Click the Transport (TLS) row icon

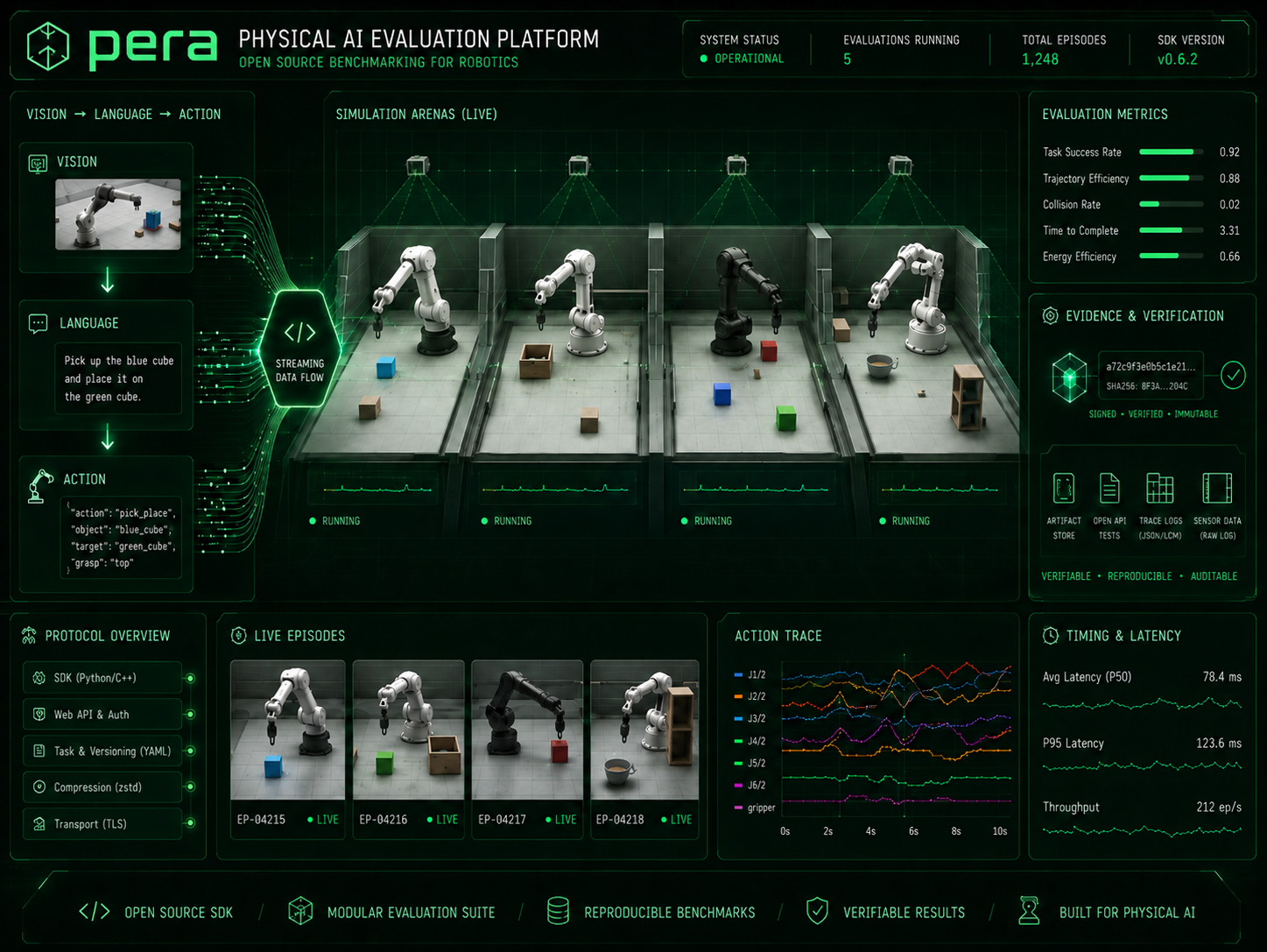point(39,824)
